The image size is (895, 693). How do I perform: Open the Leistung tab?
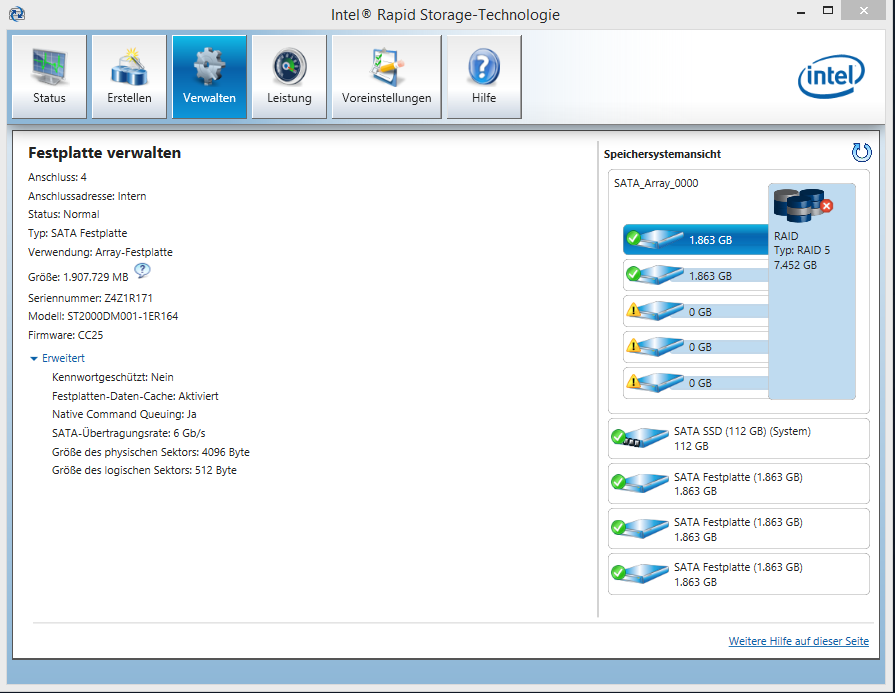tap(289, 76)
